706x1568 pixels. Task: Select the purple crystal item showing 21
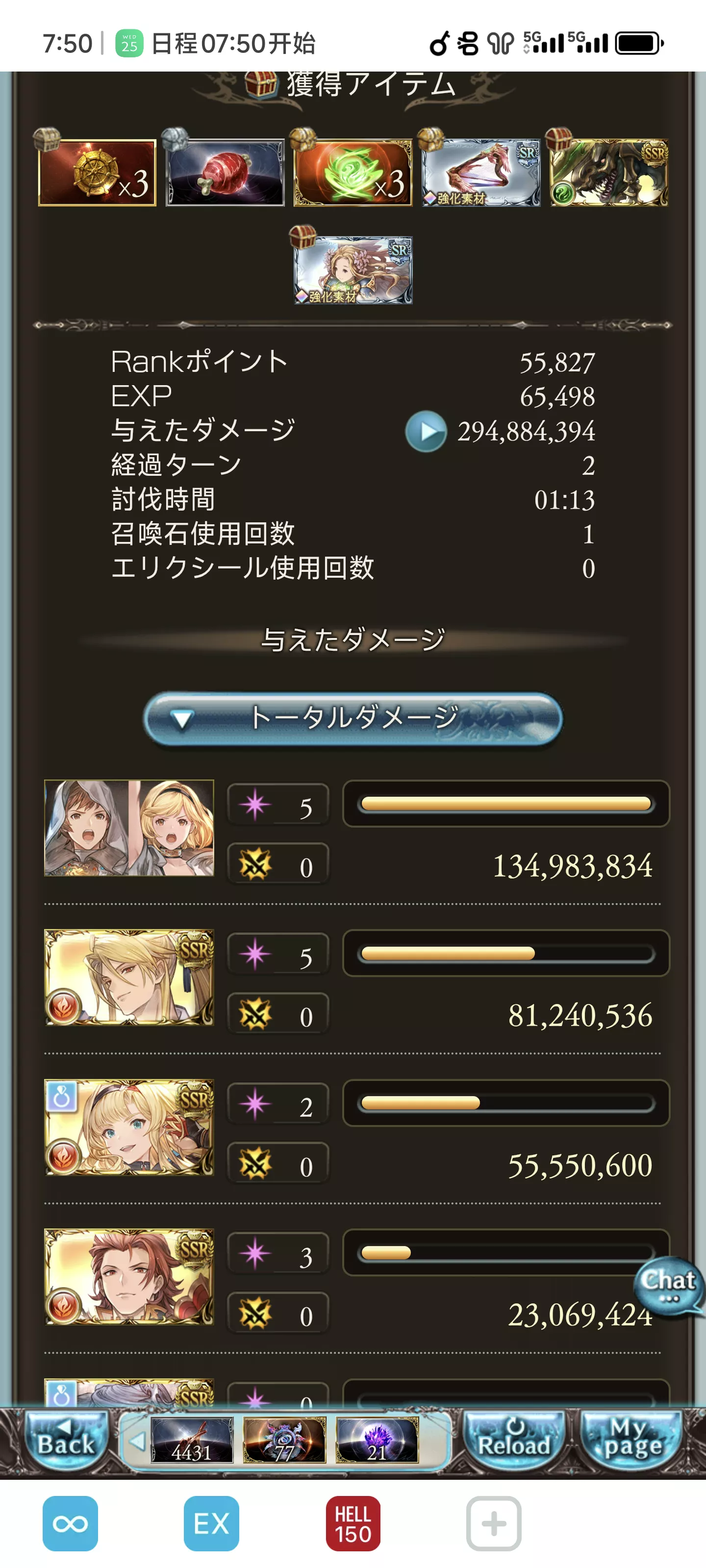click(377, 1440)
